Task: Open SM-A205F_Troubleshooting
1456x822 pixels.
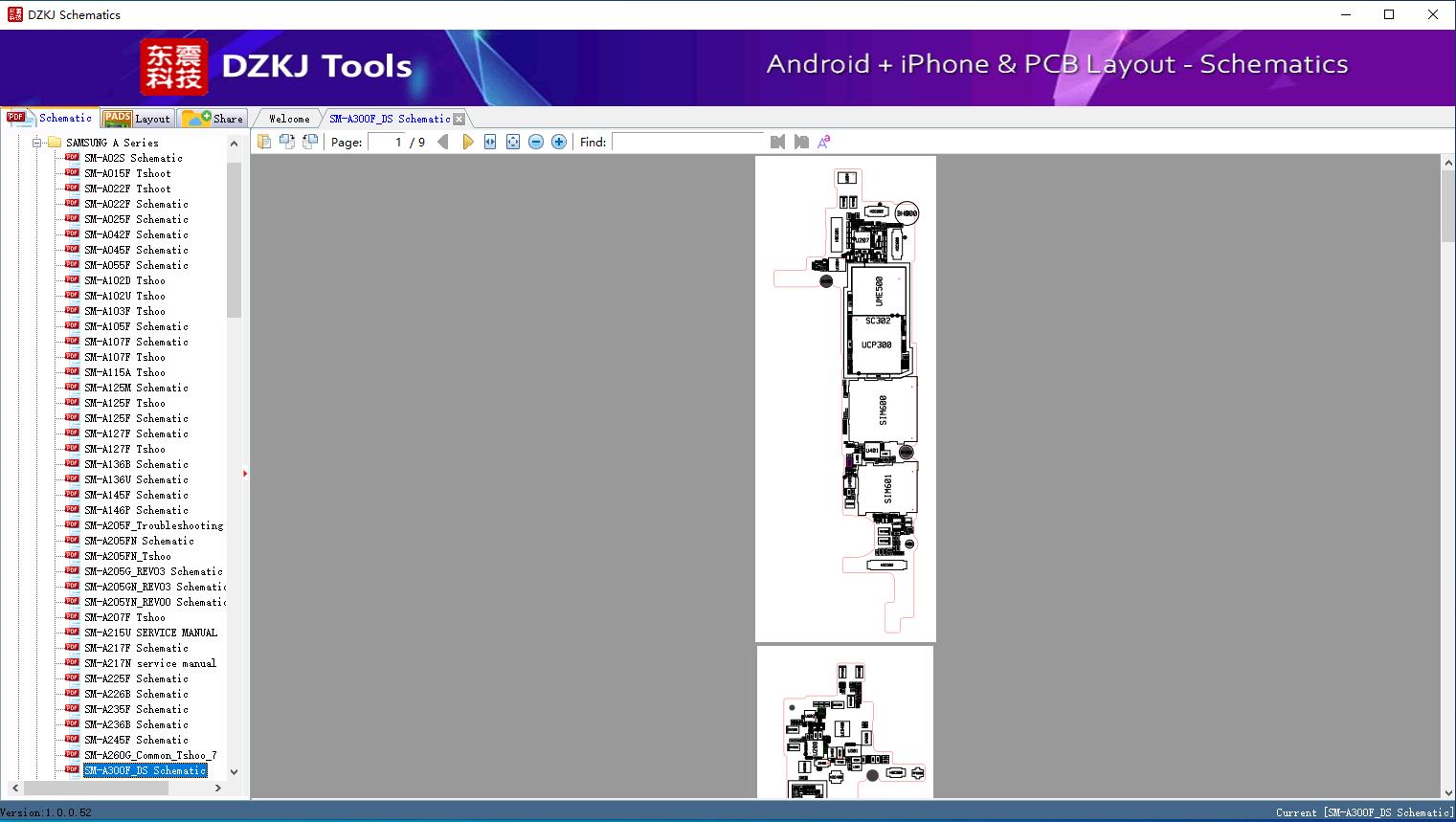Action: pos(153,525)
